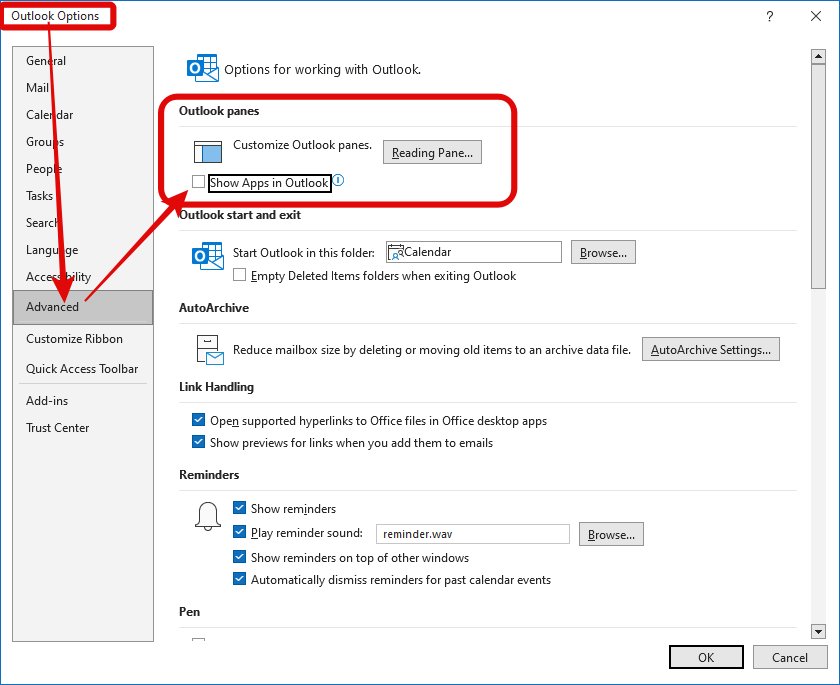840x685 pixels.
Task: Close the Outlook Options dialog with X
Action: (815, 16)
